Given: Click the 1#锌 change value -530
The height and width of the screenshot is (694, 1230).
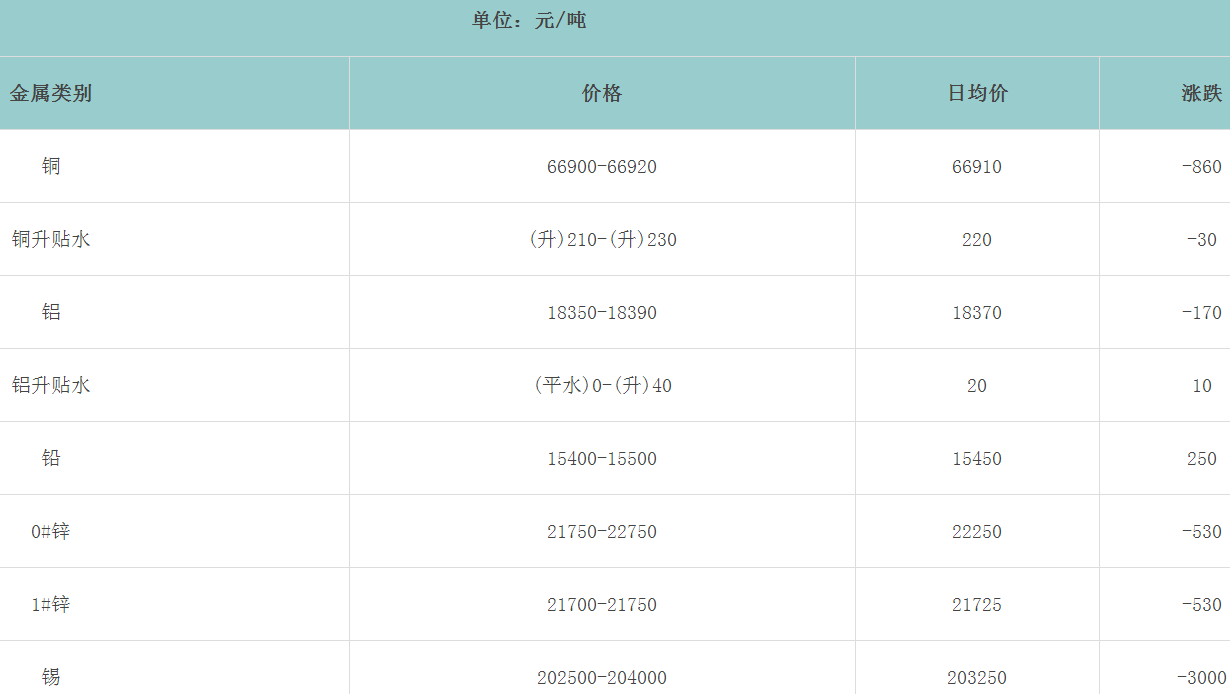Looking at the screenshot, I should (x=1201, y=605).
